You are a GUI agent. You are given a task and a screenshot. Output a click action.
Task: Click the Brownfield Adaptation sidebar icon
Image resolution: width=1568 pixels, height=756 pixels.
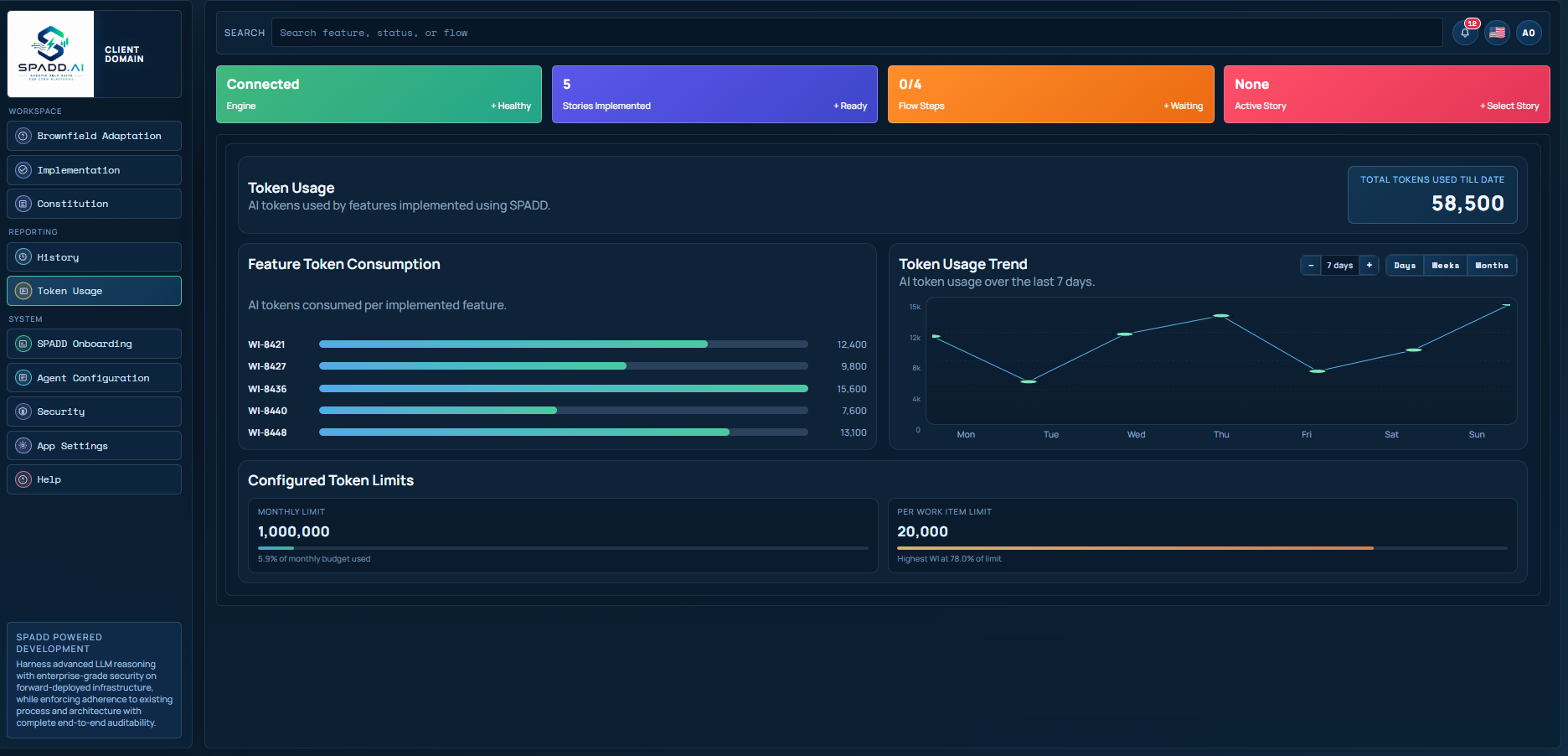(23, 136)
